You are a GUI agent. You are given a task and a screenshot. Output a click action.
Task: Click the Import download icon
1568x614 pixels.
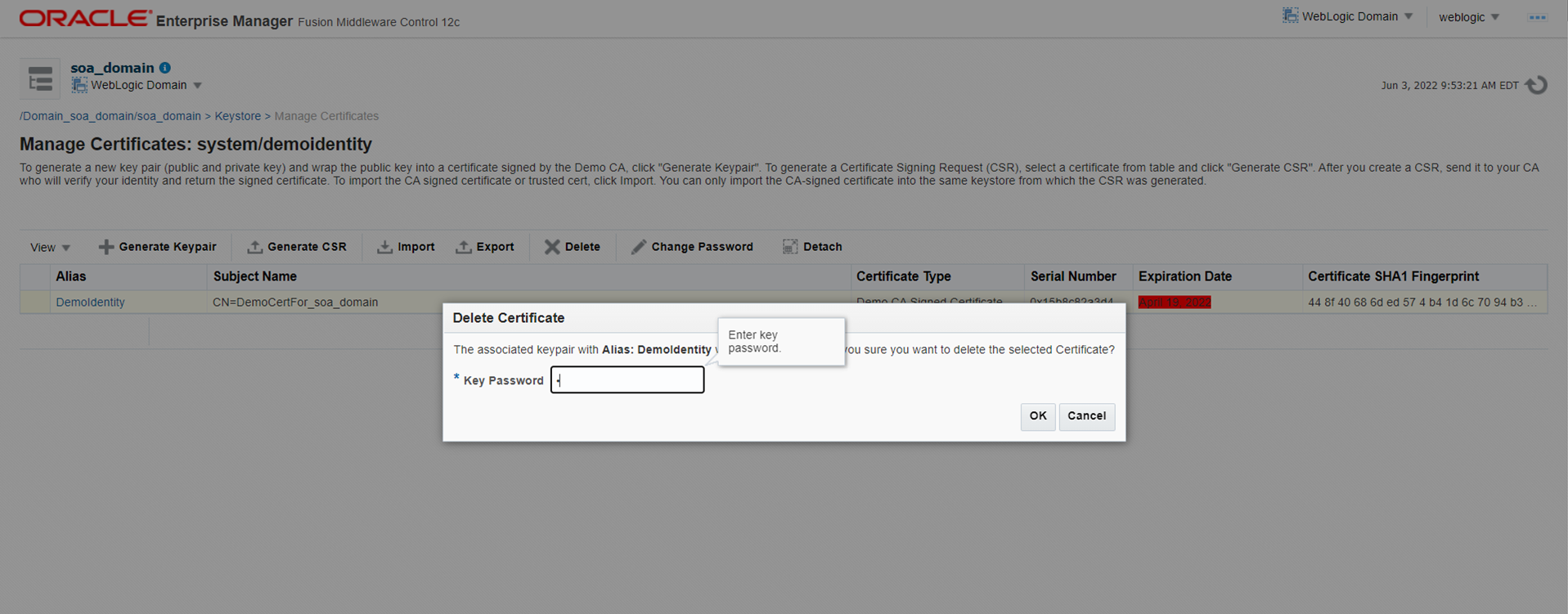pyautogui.click(x=384, y=247)
